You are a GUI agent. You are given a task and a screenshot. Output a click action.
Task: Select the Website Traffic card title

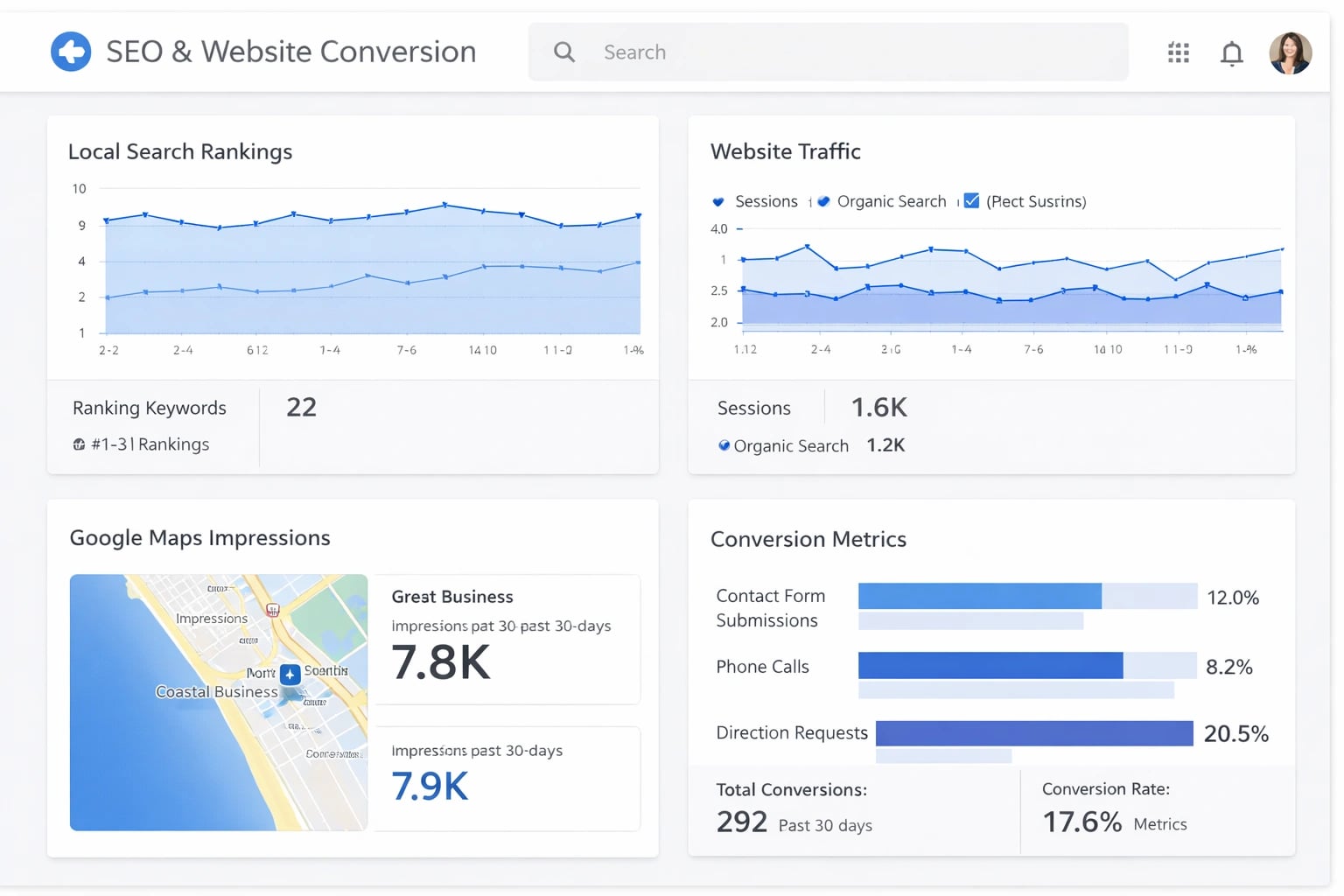(785, 151)
